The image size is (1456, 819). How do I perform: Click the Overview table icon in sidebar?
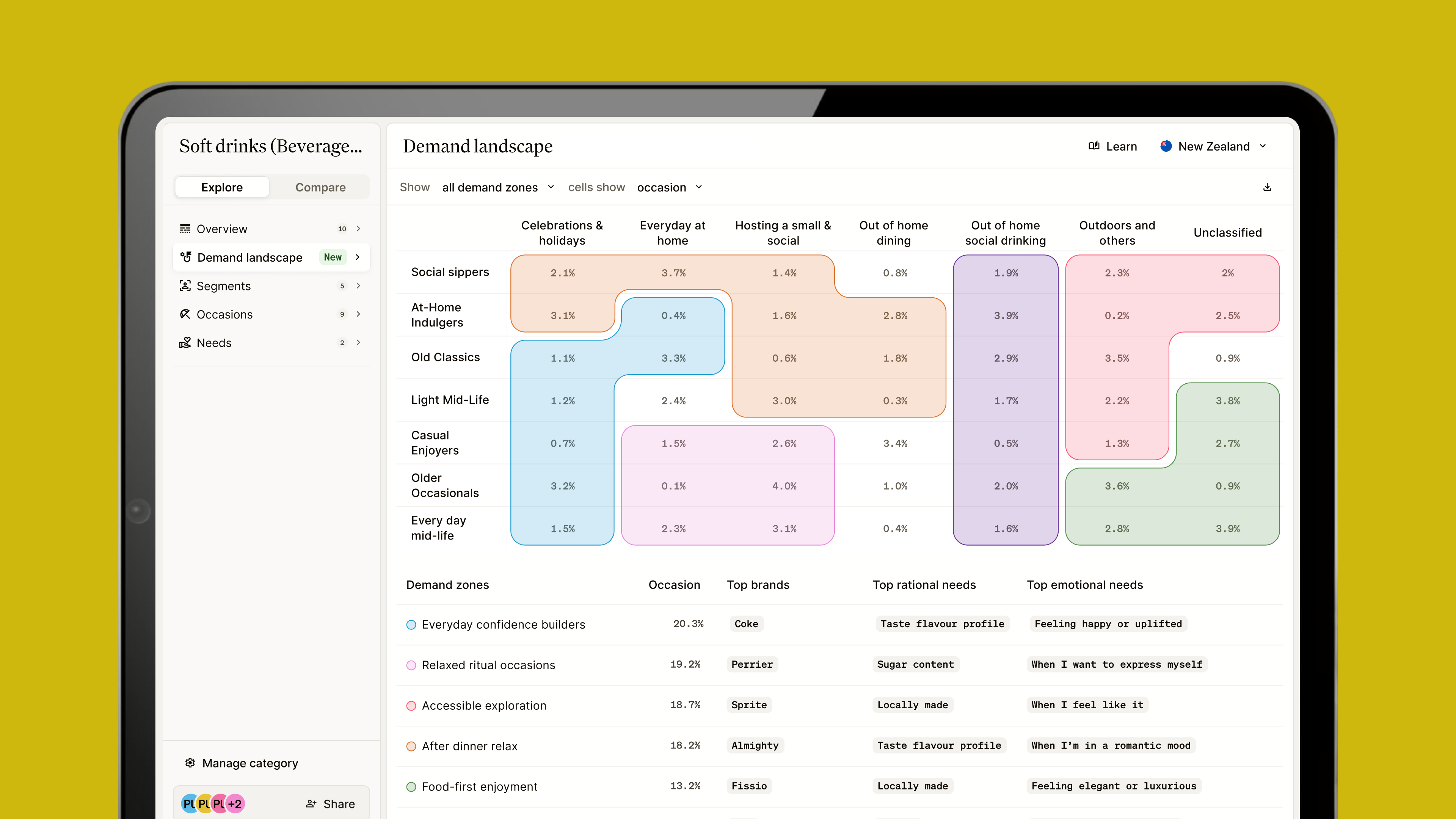[x=185, y=229]
